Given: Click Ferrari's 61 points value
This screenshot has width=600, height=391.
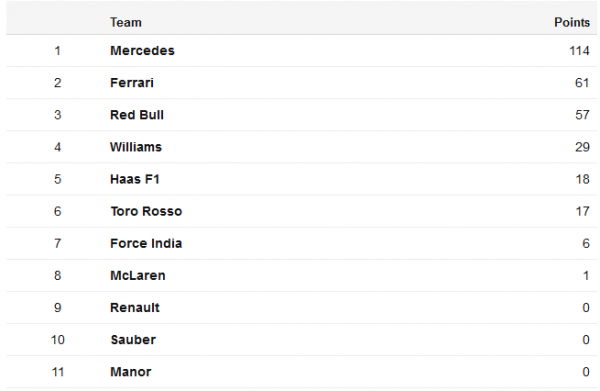Looking at the screenshot, I should click(582, 83).
